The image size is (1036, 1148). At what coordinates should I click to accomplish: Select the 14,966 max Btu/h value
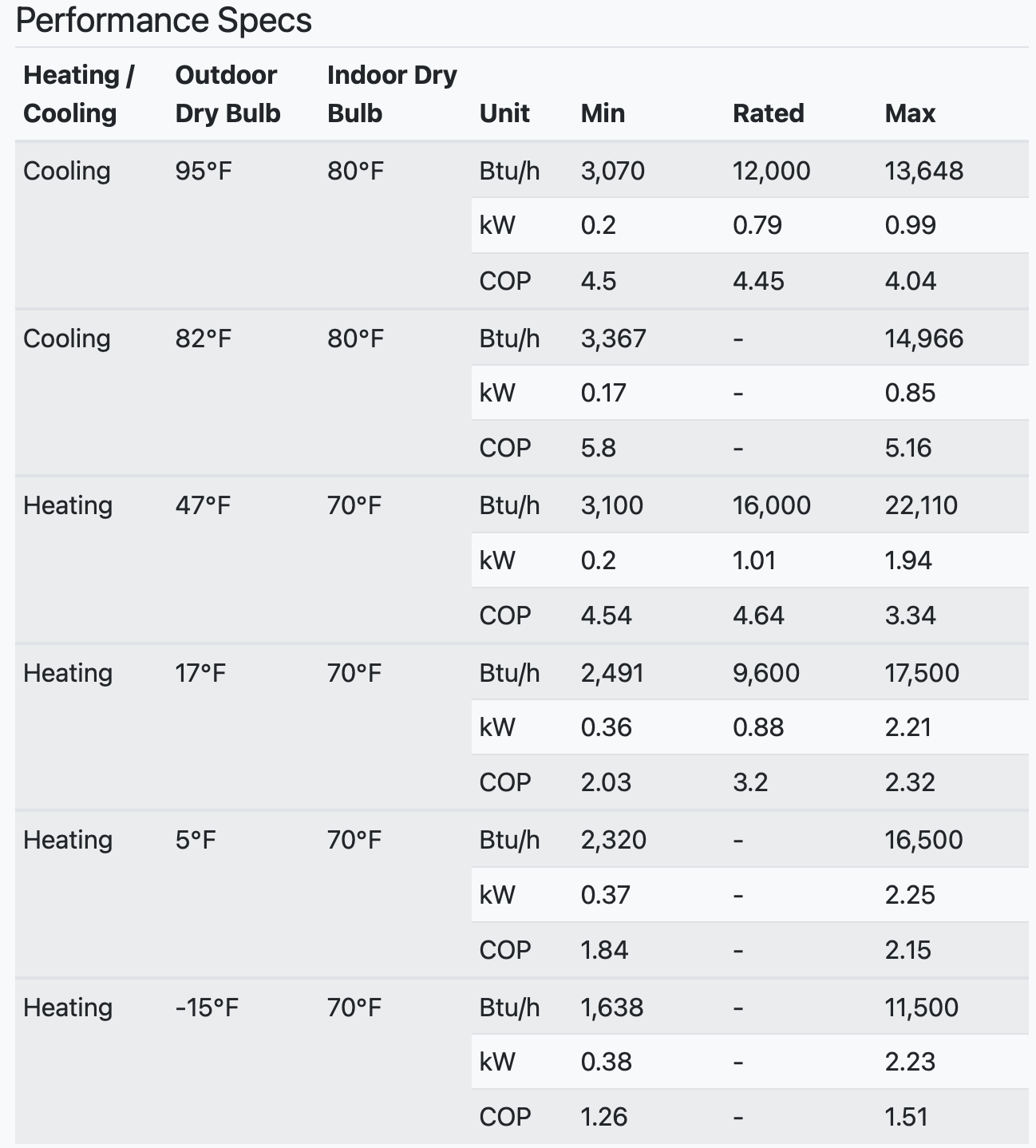pos(923,338)
